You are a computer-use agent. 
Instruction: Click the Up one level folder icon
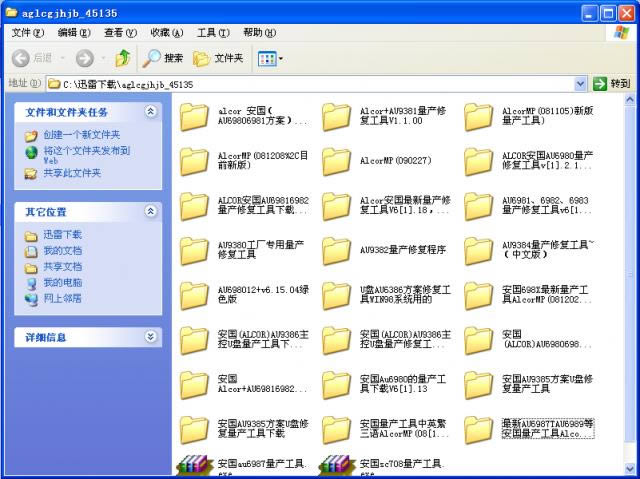[122, 58]
